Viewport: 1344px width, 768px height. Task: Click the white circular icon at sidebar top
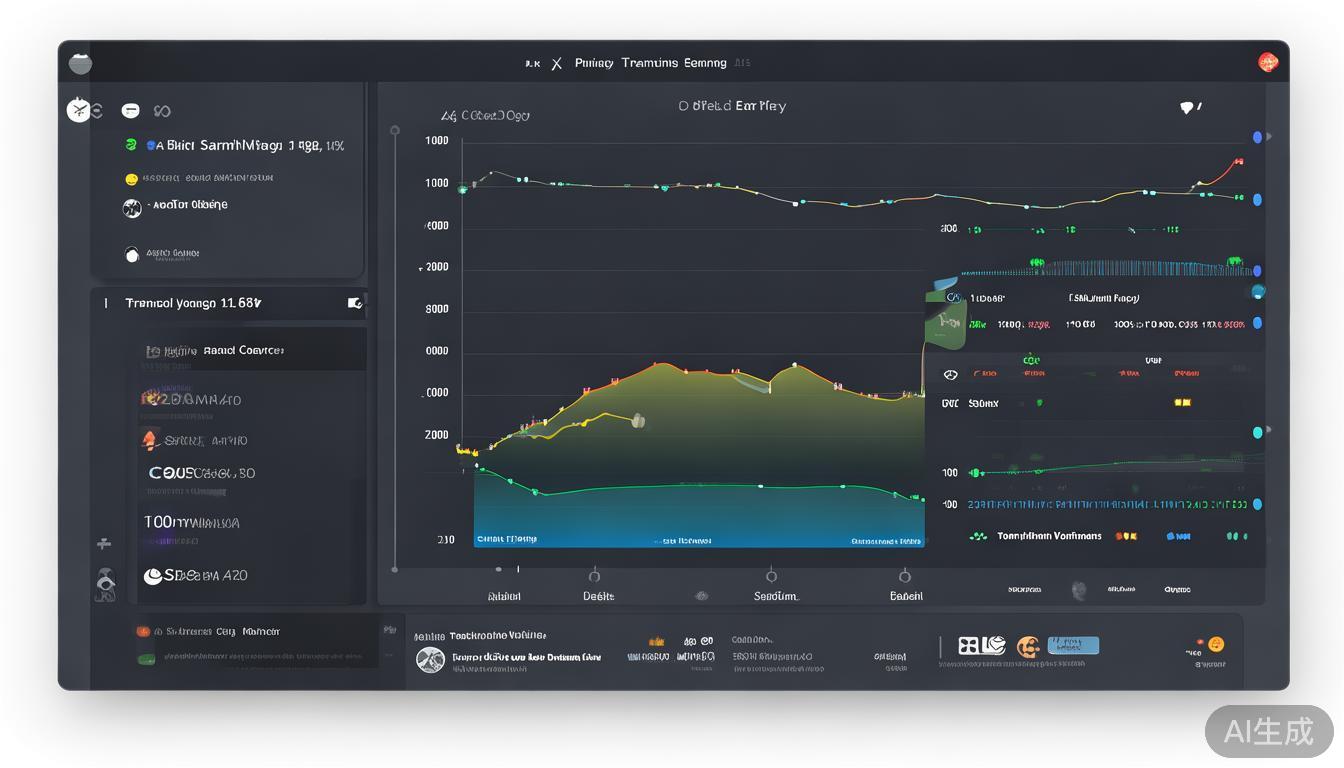(78, 110)
